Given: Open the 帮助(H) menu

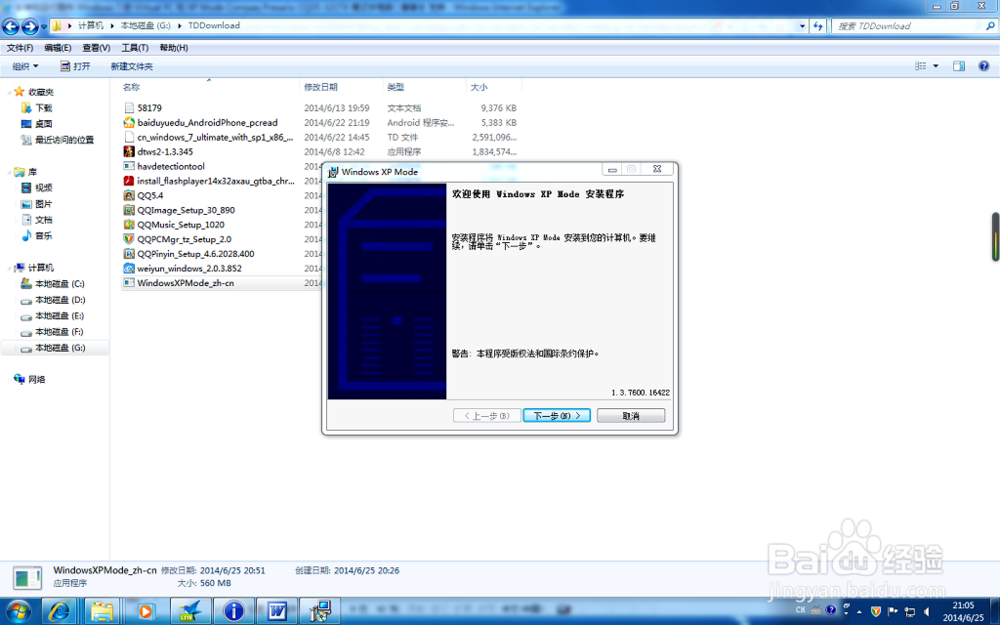Looking at the screenshot, I should [x=173, y=48].
